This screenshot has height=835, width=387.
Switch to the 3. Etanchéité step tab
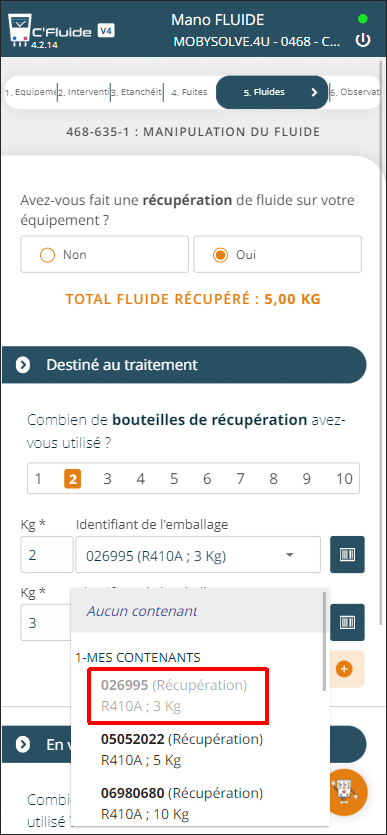point(136,92)
